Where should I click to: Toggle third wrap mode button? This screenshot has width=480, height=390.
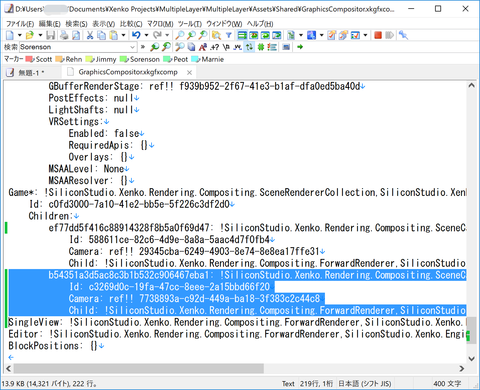pyautogui.click(x=265, y=35)
